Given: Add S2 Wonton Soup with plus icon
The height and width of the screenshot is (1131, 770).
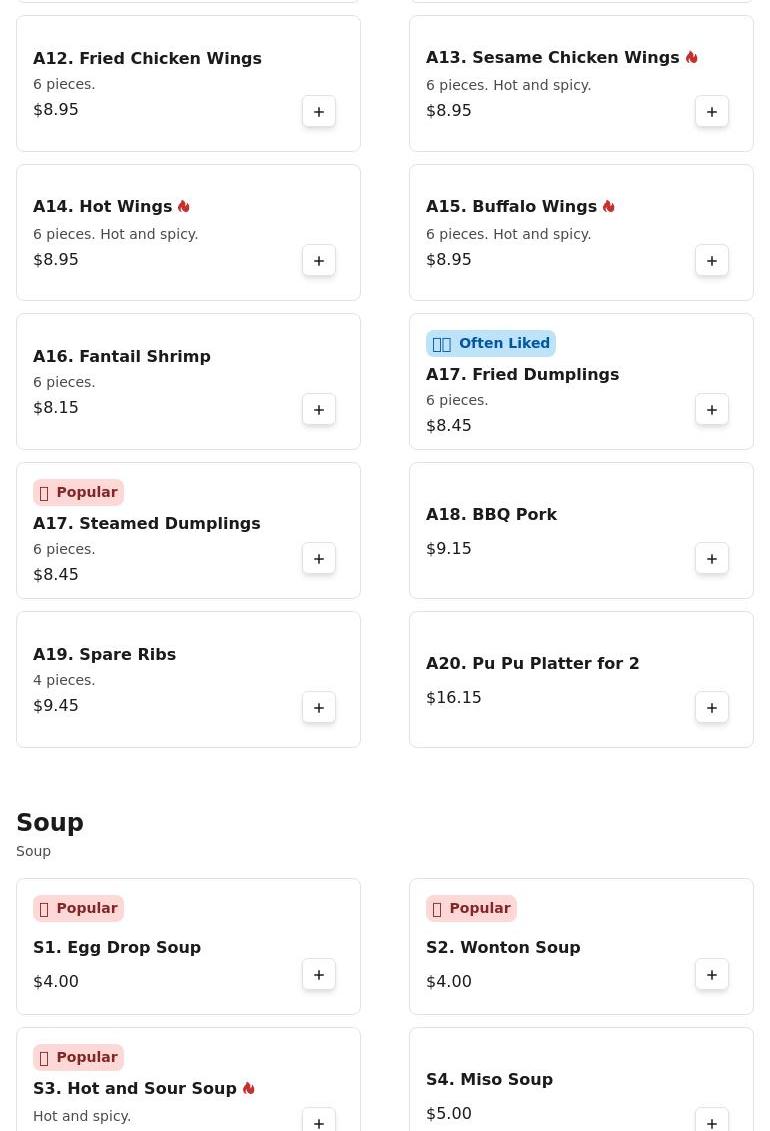Looking at the screenshot, I should click(x=712, y=974).
